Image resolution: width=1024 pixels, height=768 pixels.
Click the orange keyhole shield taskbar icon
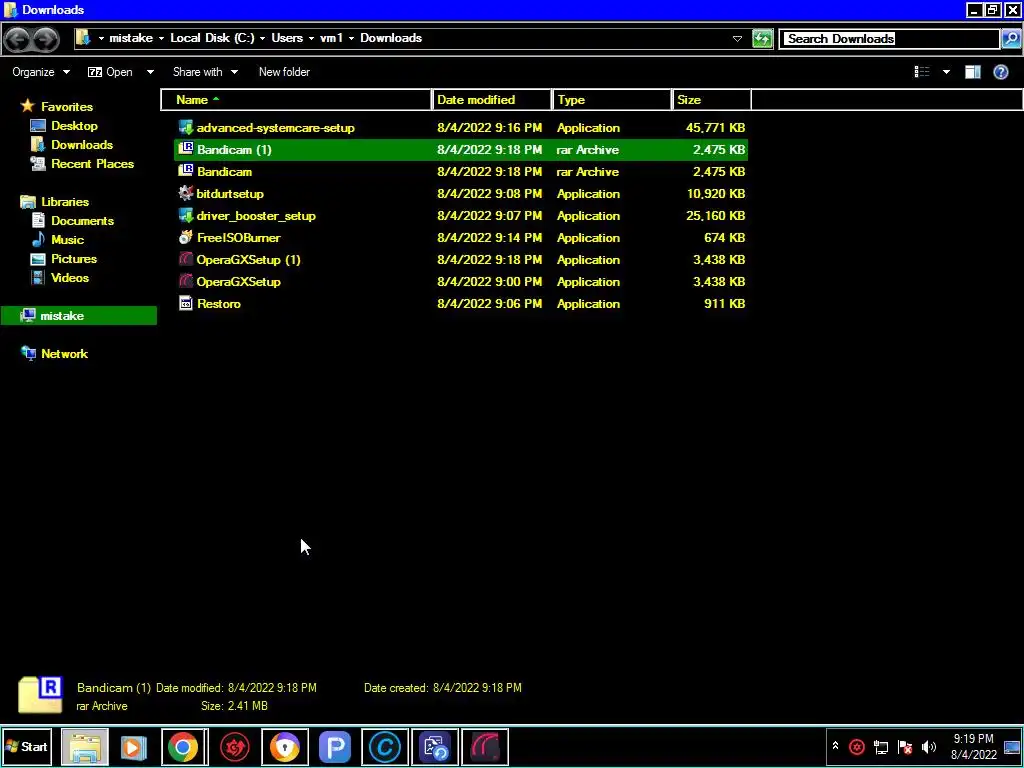coord(285,746)
